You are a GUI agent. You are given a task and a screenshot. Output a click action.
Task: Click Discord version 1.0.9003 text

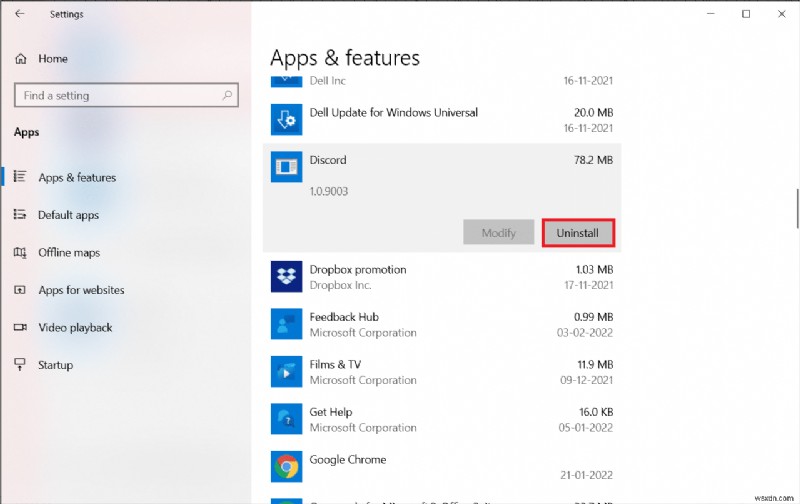point(329,191)
